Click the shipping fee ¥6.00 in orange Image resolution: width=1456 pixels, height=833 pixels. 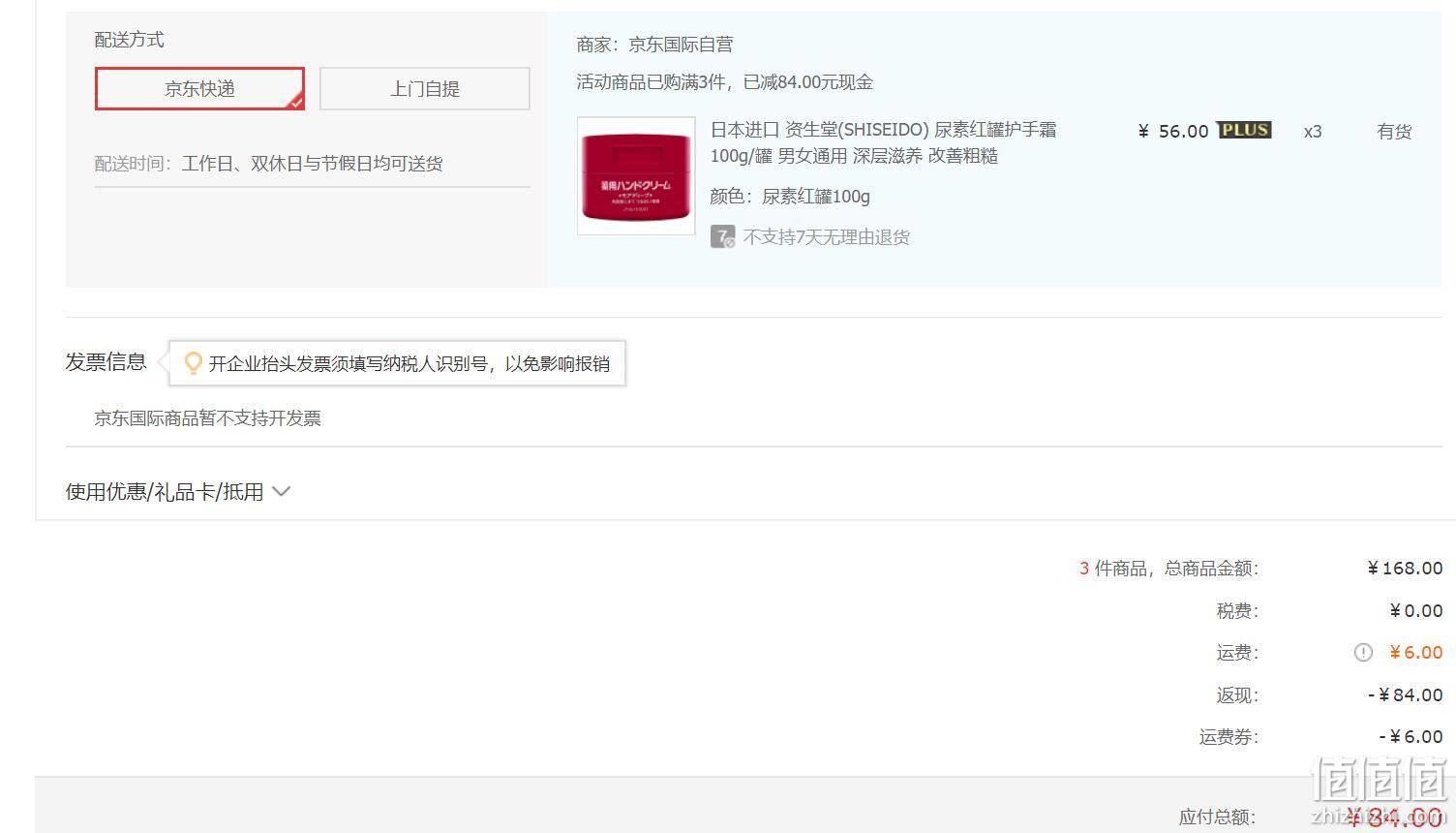tap(1415, 653)
